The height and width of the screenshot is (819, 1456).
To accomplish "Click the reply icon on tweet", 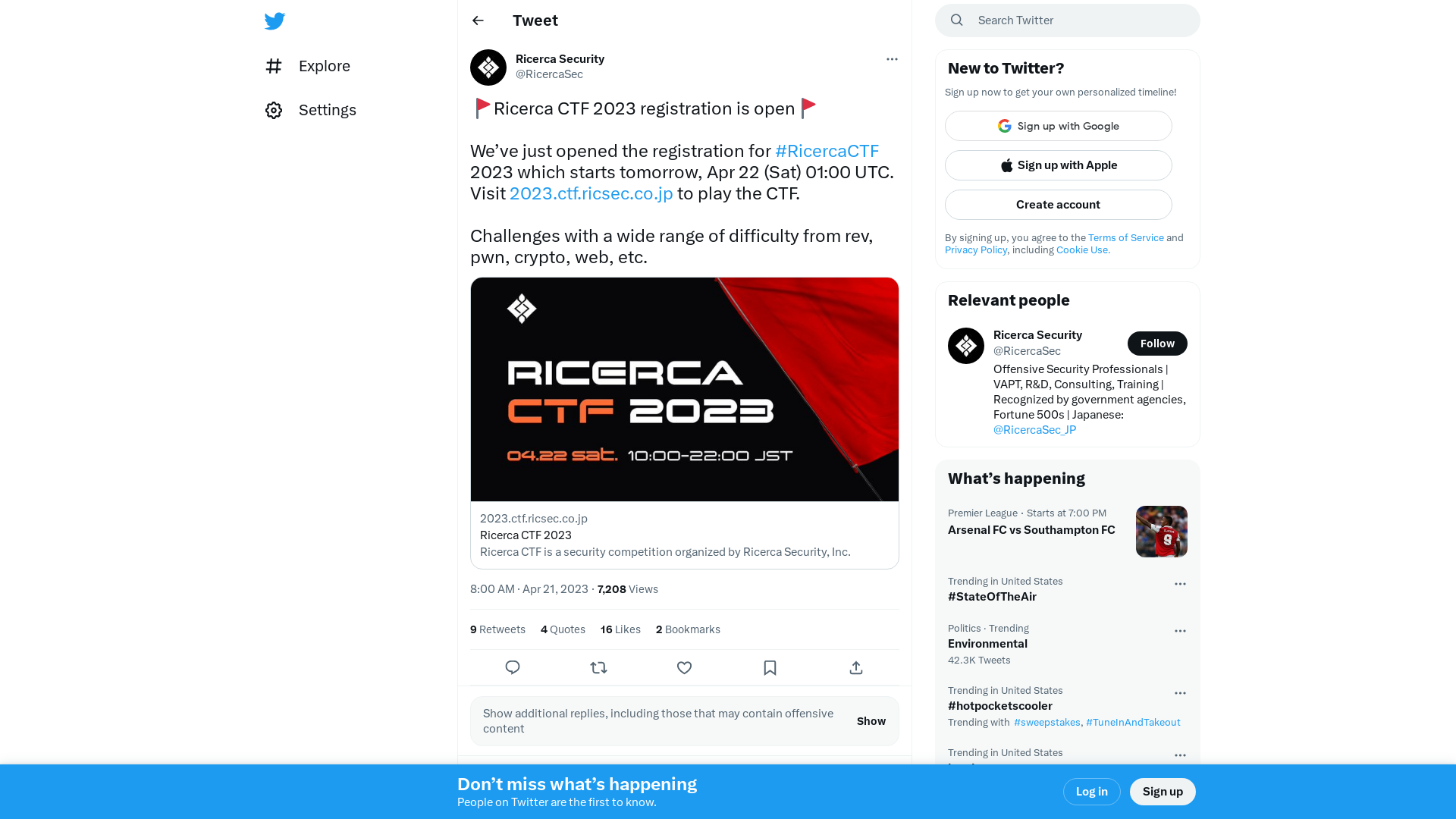I will pos(513,667).
